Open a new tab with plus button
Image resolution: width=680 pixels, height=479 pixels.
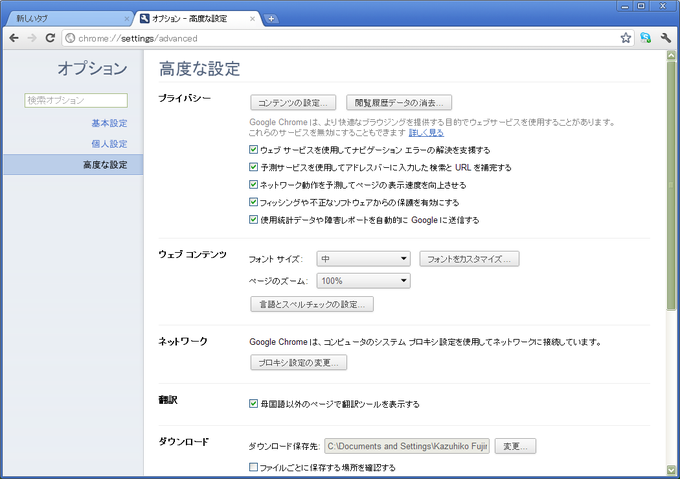pyautogui.click(x=271, y=19)
